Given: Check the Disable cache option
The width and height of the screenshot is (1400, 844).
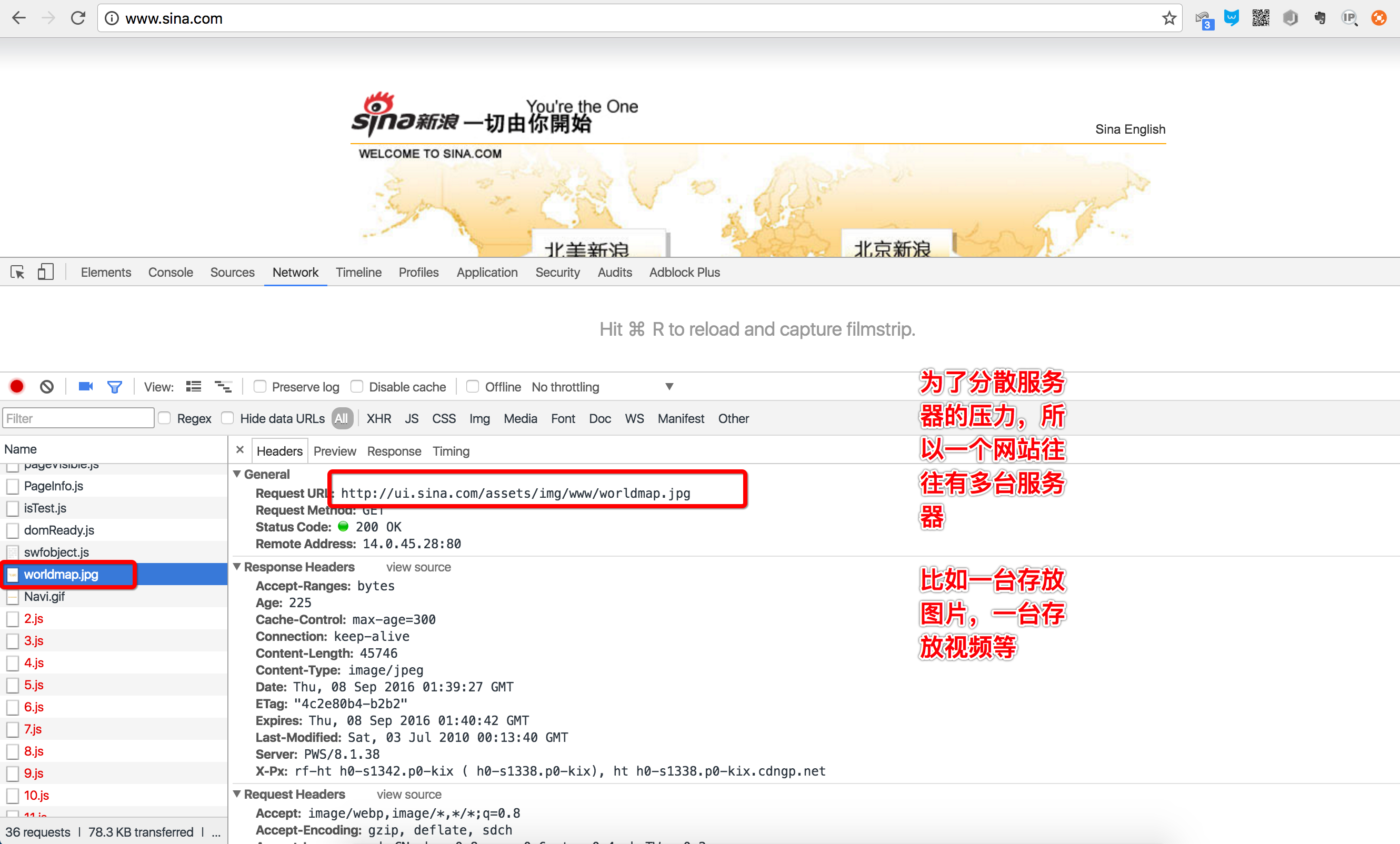Looking at the screenshot, I should tap(357, 387).
